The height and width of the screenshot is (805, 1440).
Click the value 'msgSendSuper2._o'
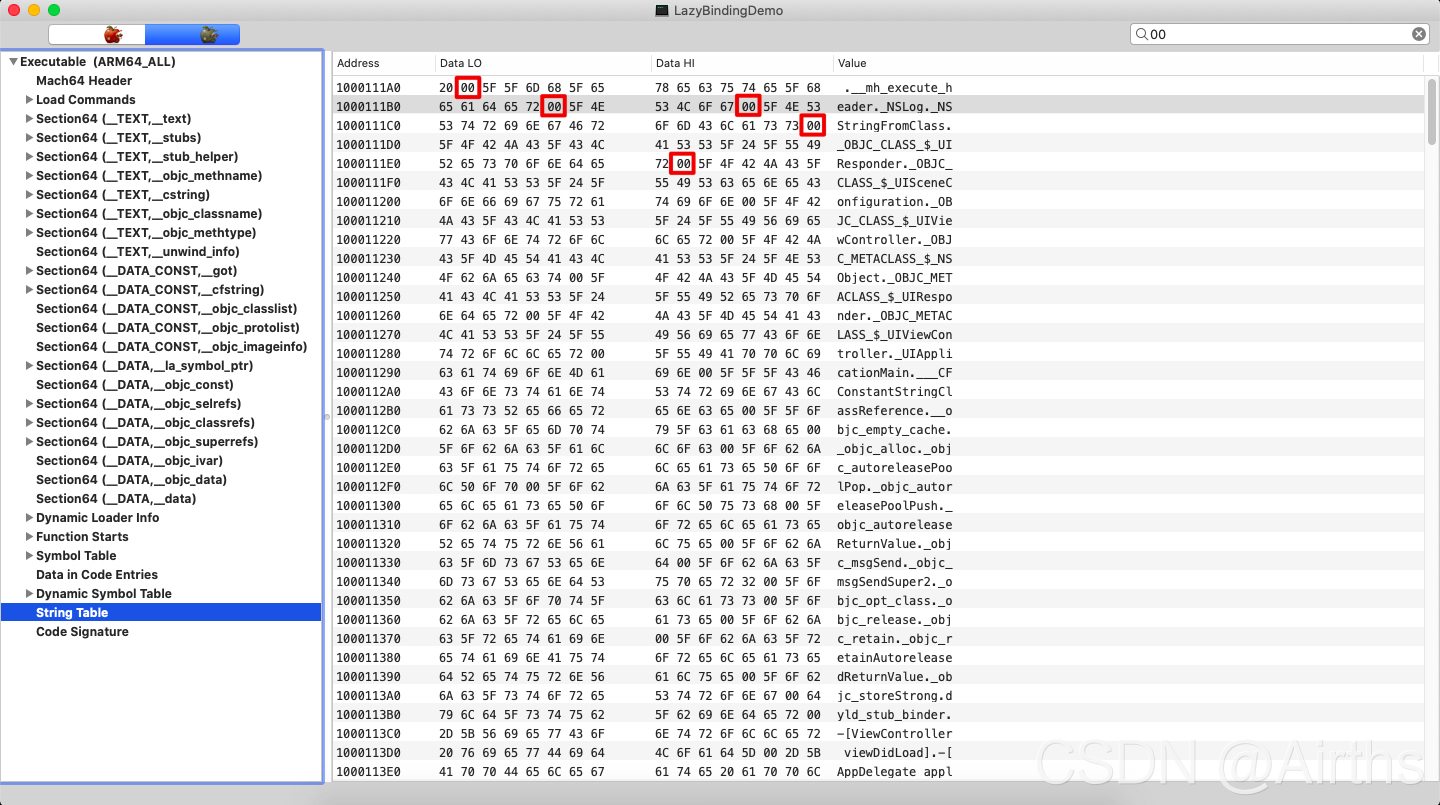[894, 582]
